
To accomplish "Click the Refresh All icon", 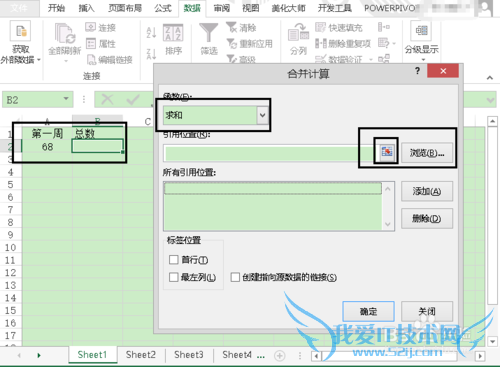I will click(x=65, y=33).
